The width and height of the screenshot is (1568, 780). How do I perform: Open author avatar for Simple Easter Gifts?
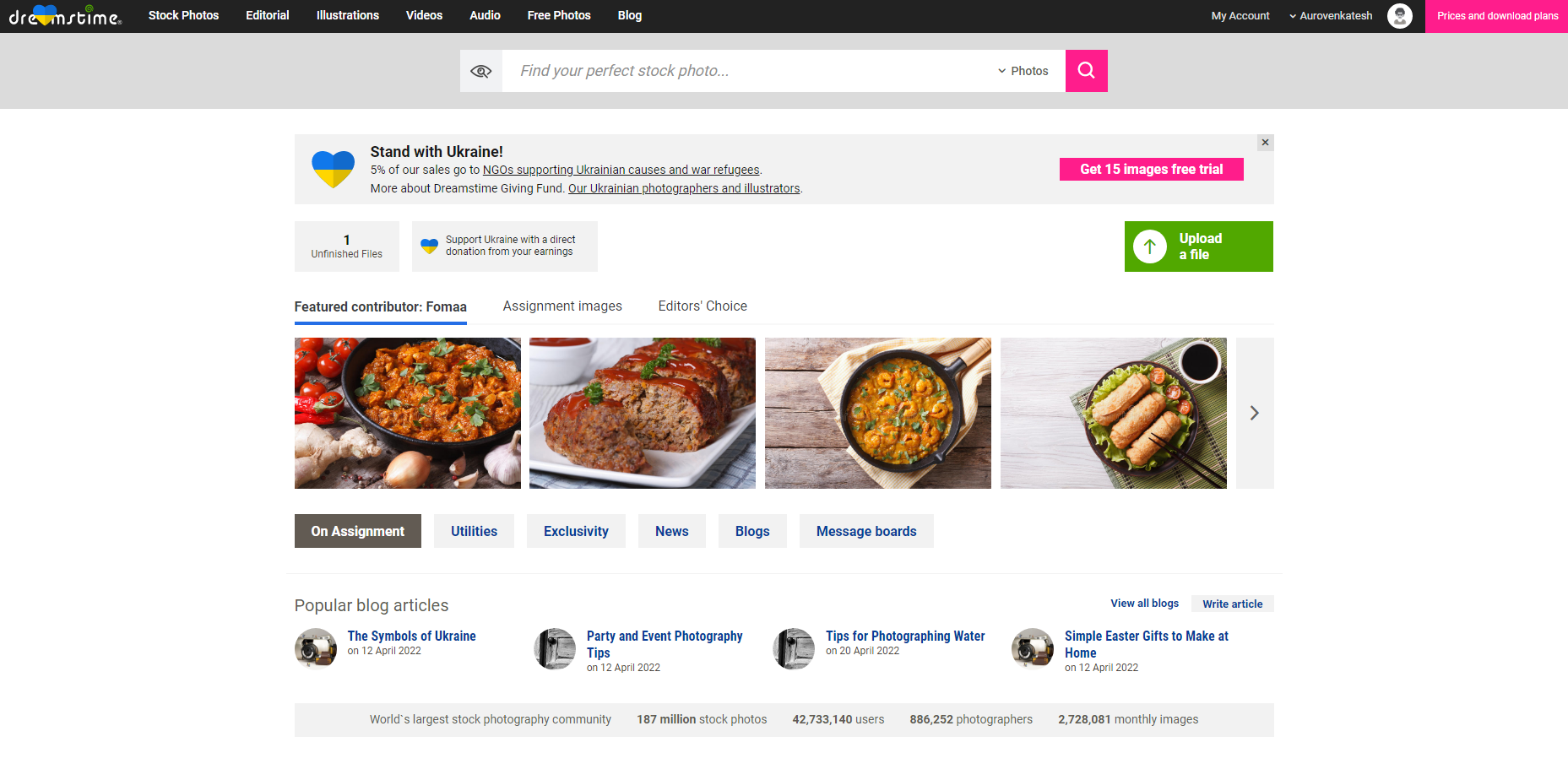[1033, 648]
